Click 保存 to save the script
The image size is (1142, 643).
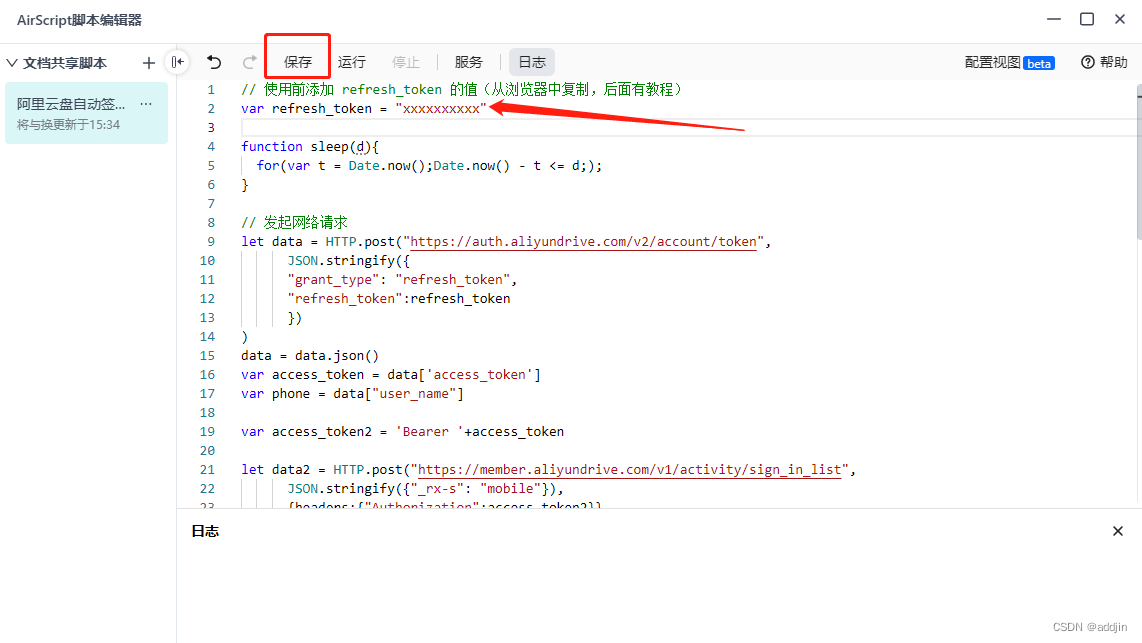[x=298, y=62]
